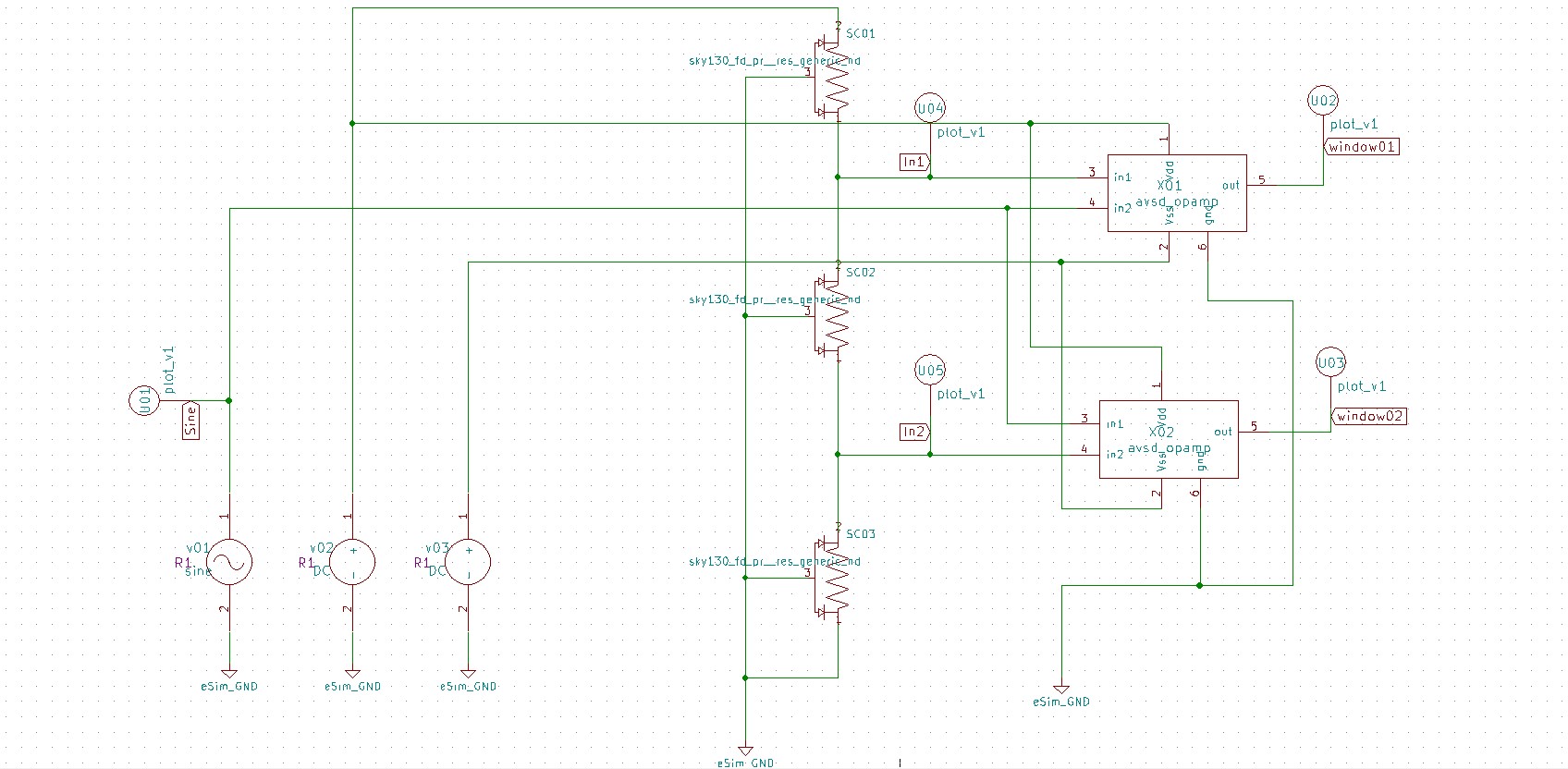The width and height of the screenshot is (1568, 769).
Task: Click the ground symbol under v02
Action: pyautogui.click(x=352, y=674)
